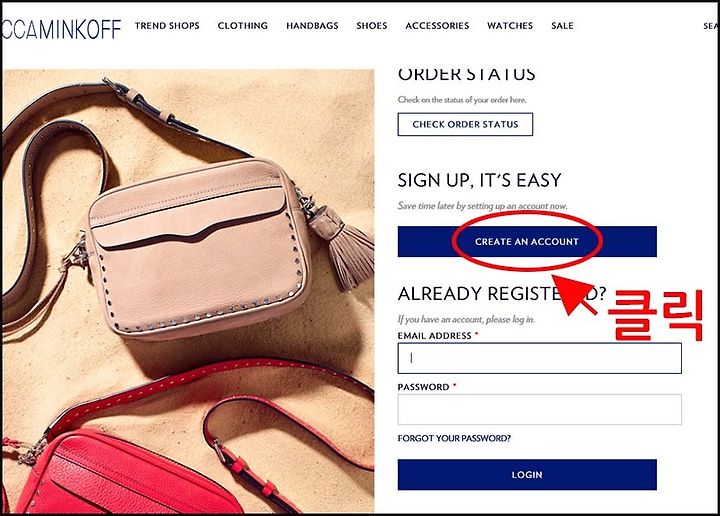Image resolution: width=720 pixels, height=516 pixels.
Task: Select the Watches navigation item
Action: pyautogui.click(x=510, y=26)
